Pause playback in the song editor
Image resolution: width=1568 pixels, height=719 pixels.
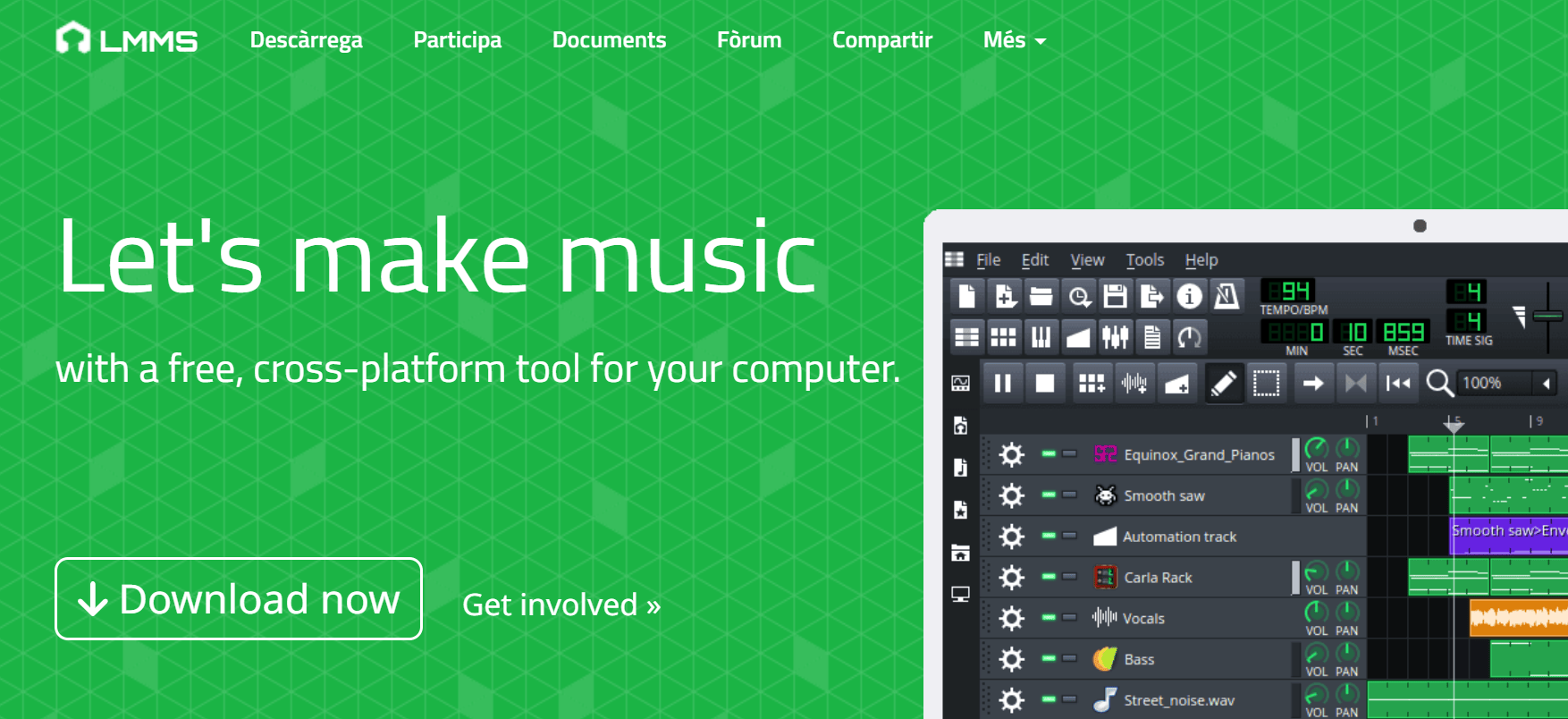click(1003, 384)
